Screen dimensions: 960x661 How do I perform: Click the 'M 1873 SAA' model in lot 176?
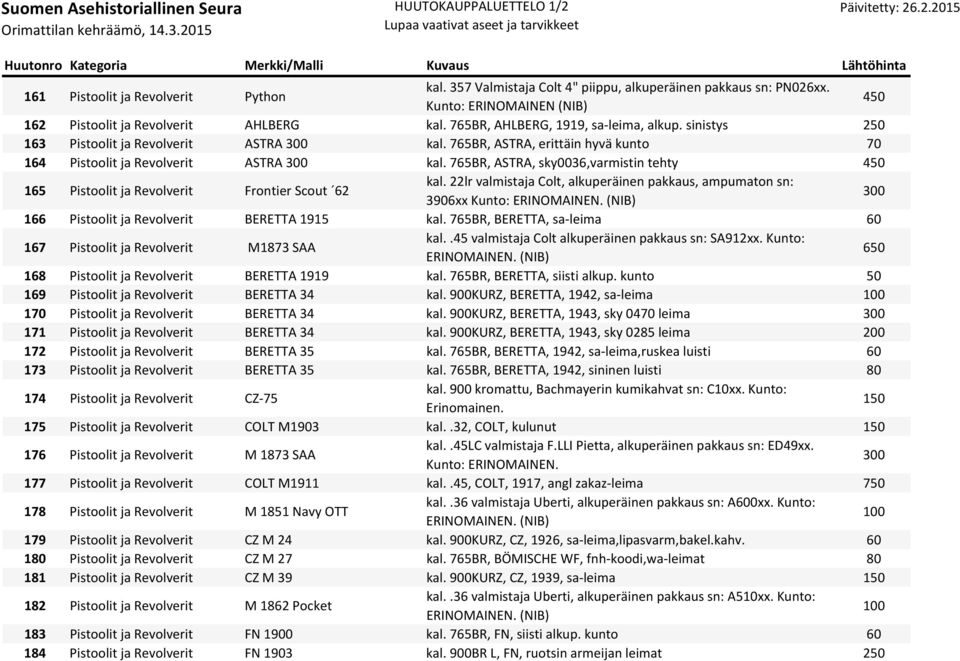280,455
